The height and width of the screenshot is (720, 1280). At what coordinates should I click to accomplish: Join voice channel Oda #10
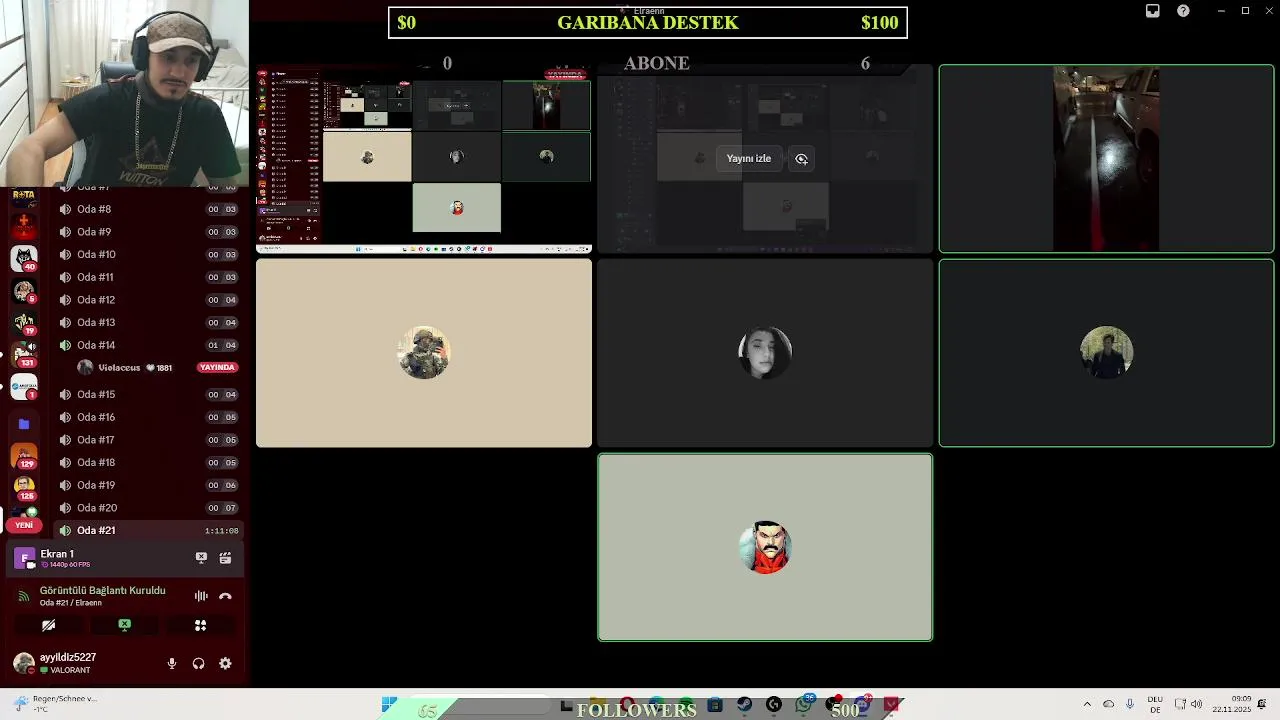(149, 254)
